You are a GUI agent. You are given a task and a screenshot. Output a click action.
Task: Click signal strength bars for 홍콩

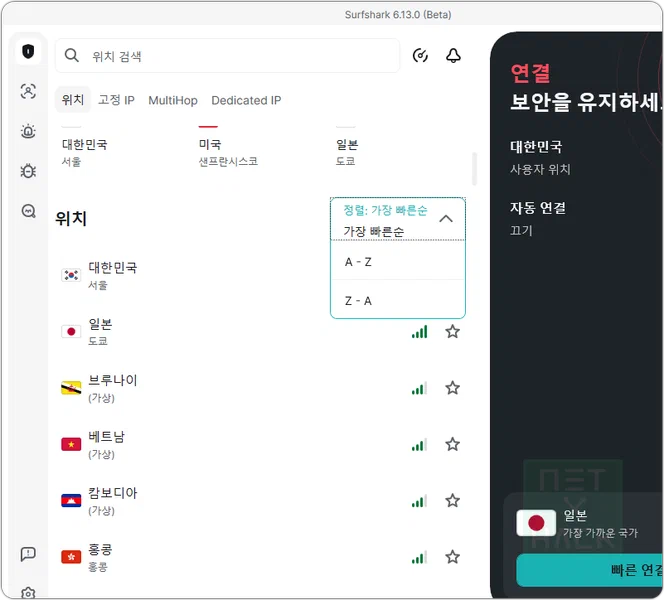coord(419,557)
